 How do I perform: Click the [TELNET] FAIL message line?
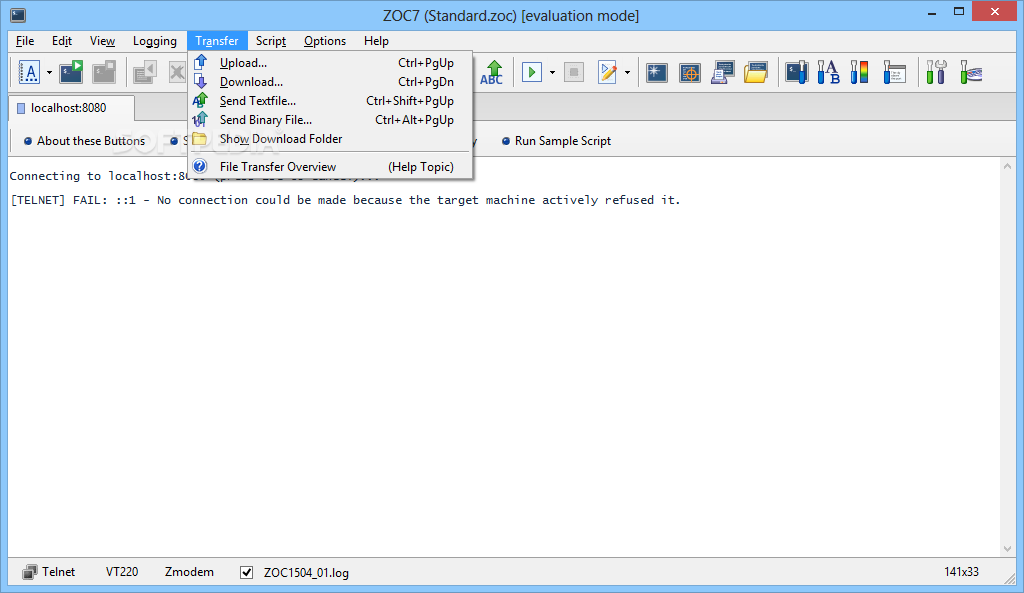coord(345,200)
